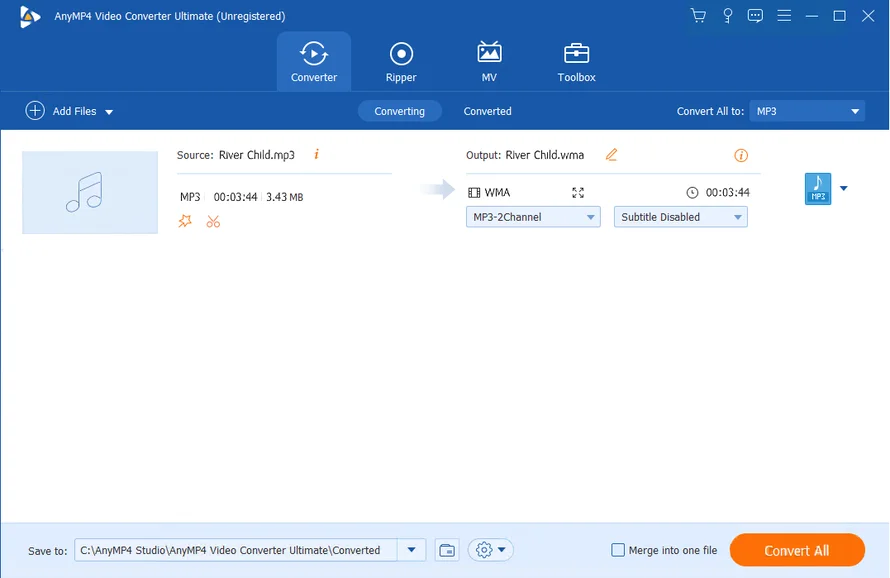Click the Save to path field
This screenshot has width=890, height=578.
pos(236,550)
